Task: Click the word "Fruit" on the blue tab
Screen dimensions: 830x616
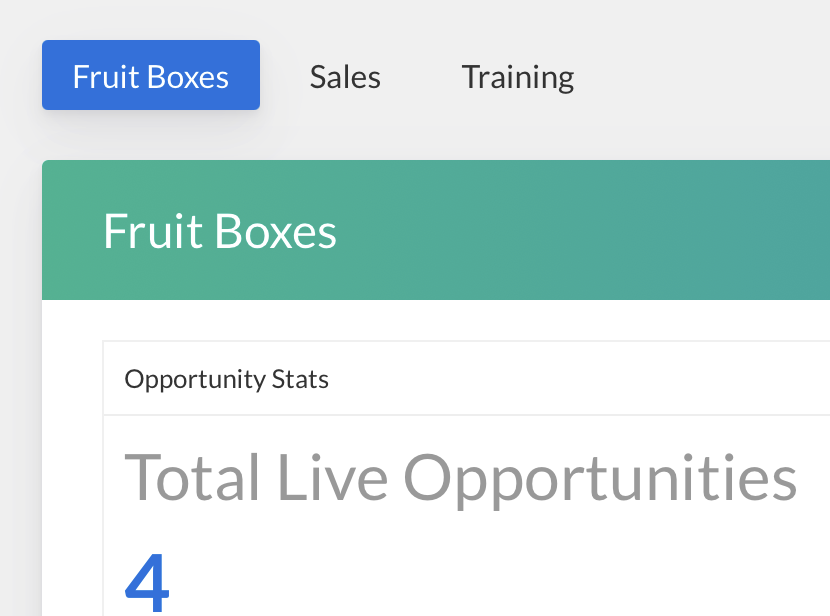Action: 106,77
